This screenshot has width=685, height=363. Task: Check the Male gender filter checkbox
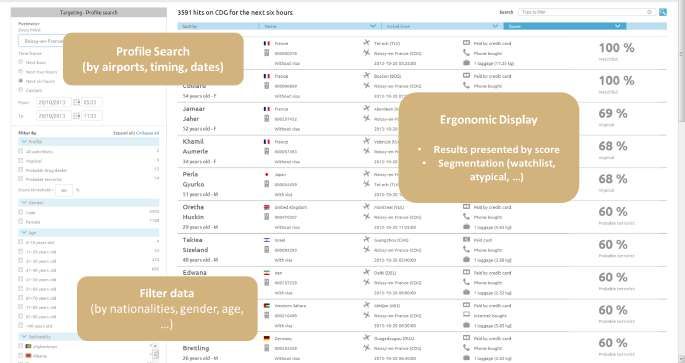[21, 212]
